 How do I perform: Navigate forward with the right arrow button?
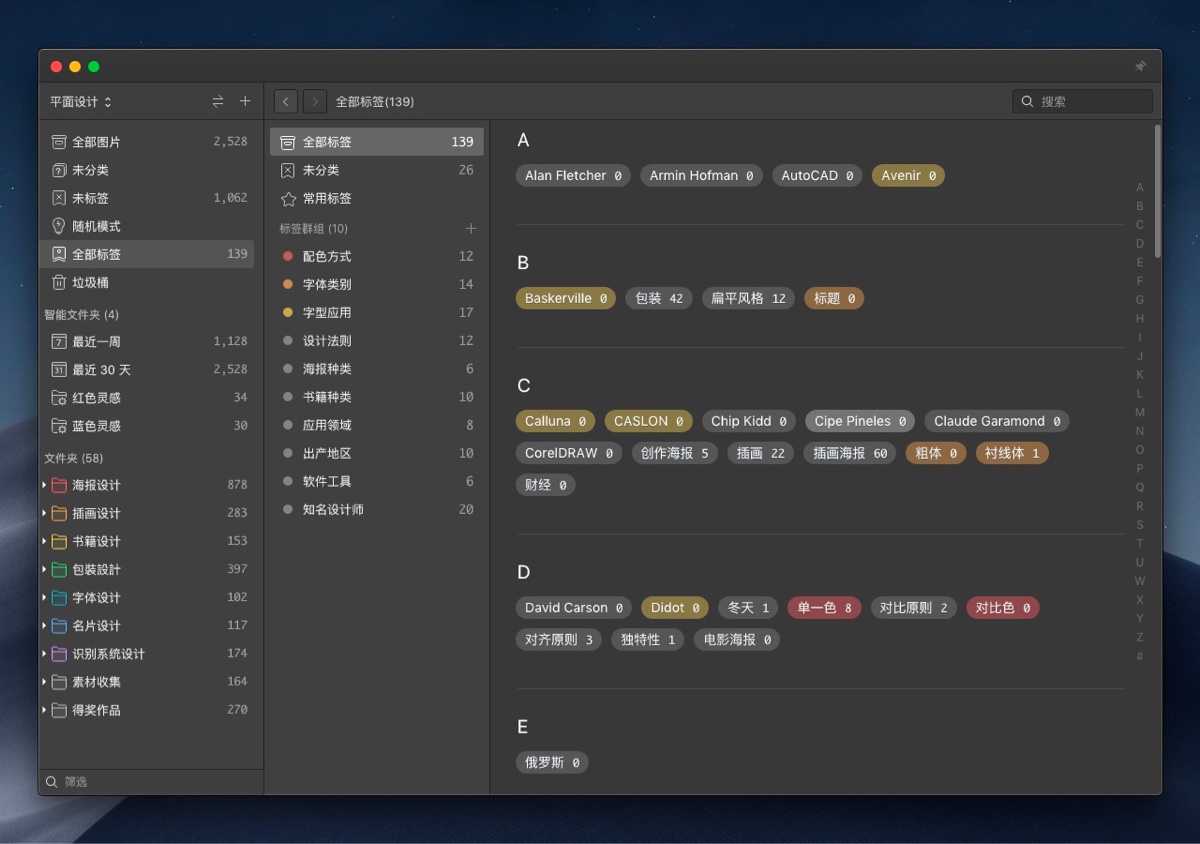click(x=315, y=101)
